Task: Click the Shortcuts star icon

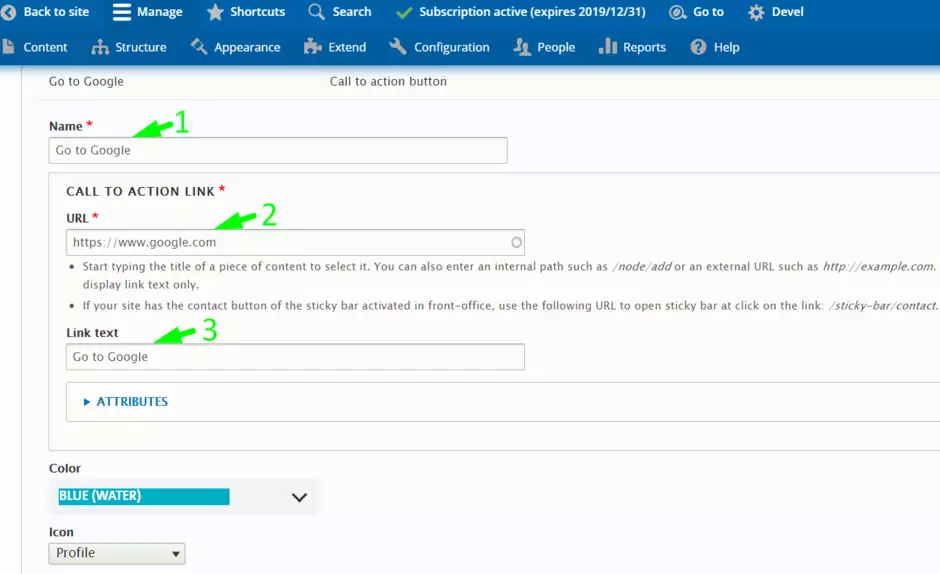Action: tap(215, 12)
